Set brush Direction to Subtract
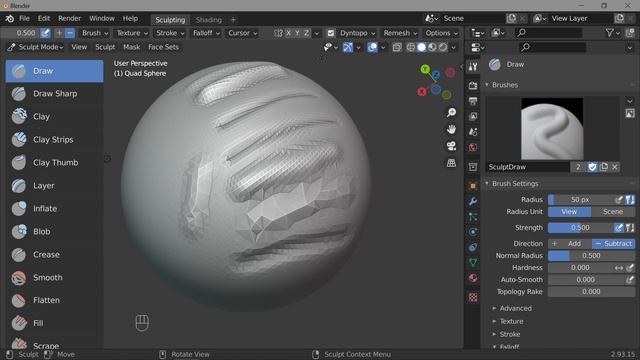Screen dimensions: 640x360 click(x=613, y=244)
